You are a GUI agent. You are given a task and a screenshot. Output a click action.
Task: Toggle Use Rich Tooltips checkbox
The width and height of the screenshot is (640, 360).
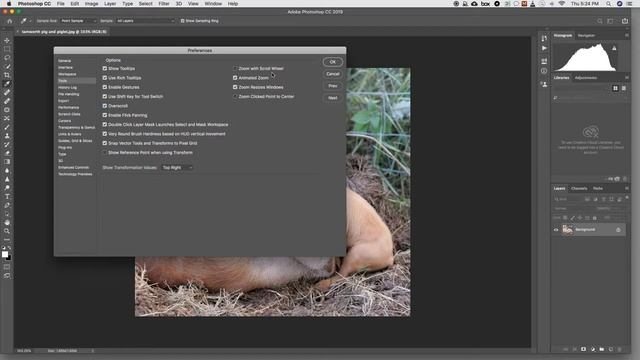[x=105, y=78]
